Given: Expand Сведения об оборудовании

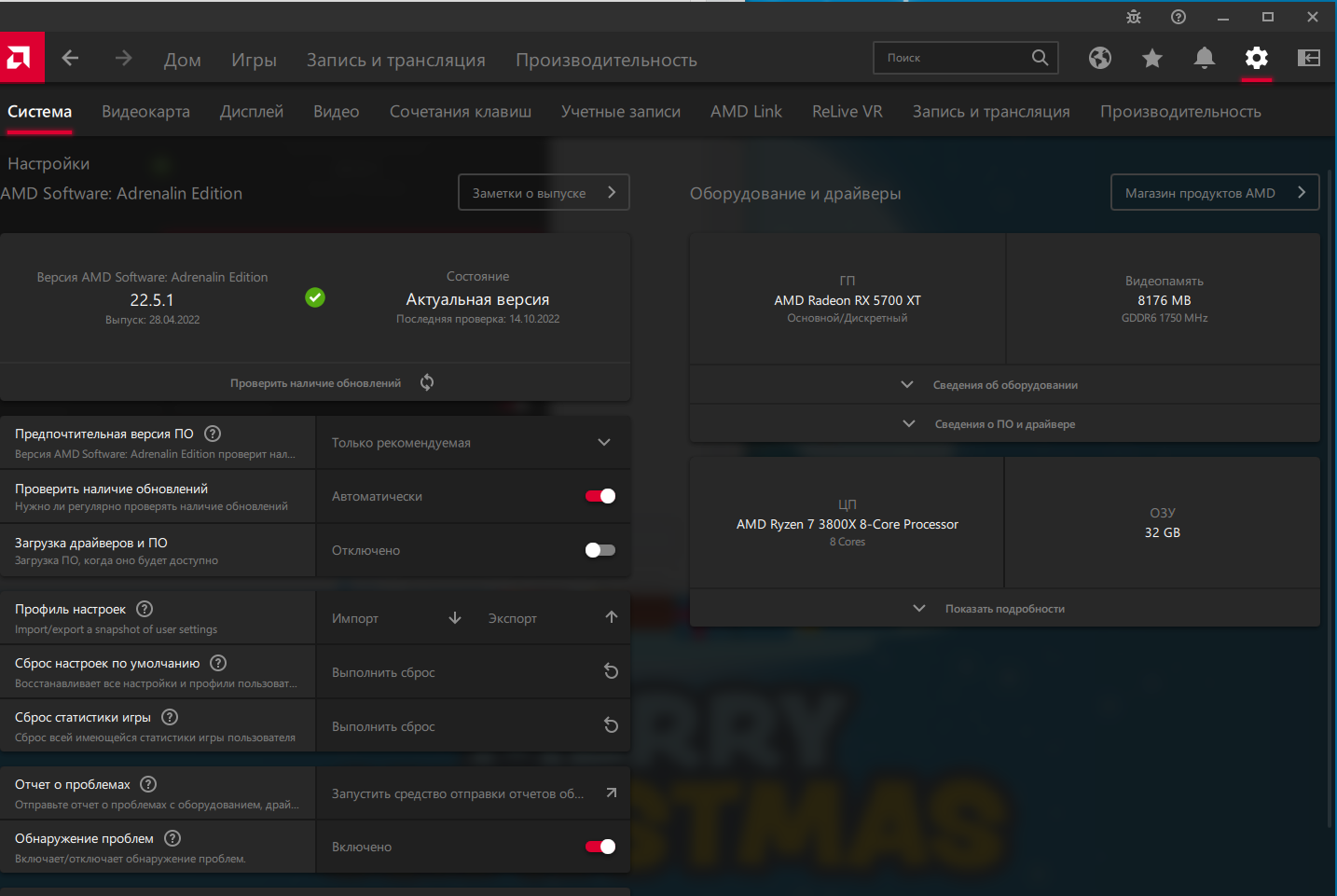Looking at the screenshot, I should [1004, 384].
